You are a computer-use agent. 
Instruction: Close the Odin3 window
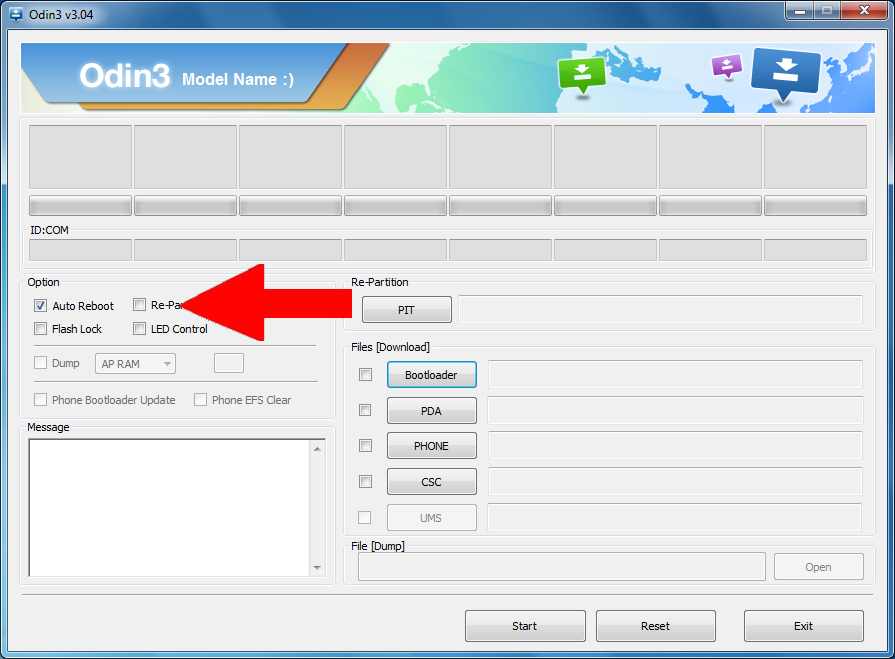[865, 10]
